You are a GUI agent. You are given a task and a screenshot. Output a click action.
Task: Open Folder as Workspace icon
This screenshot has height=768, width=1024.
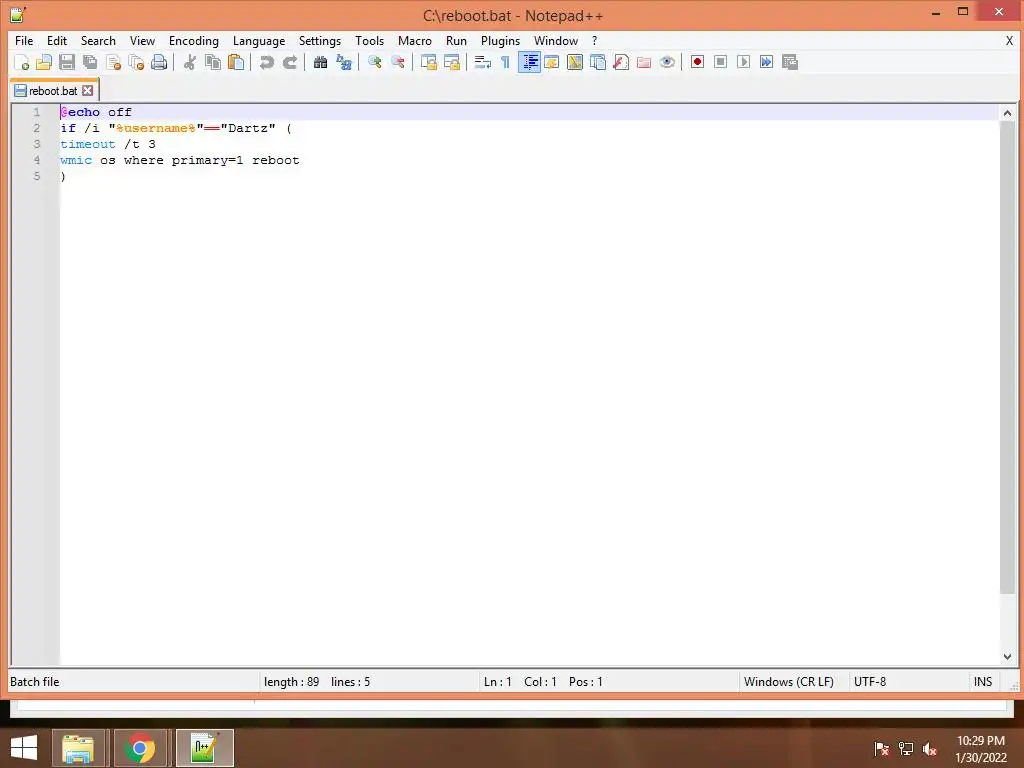(644, 62)
